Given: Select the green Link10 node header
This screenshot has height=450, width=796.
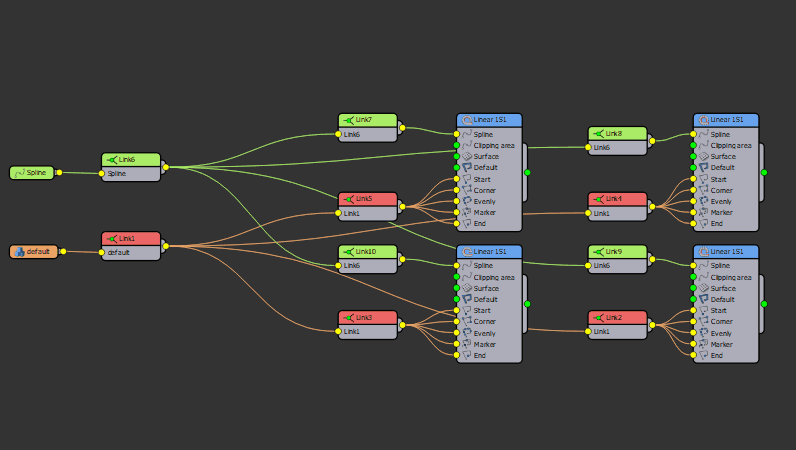Looking at the screenshot, I should pos(367,251).
